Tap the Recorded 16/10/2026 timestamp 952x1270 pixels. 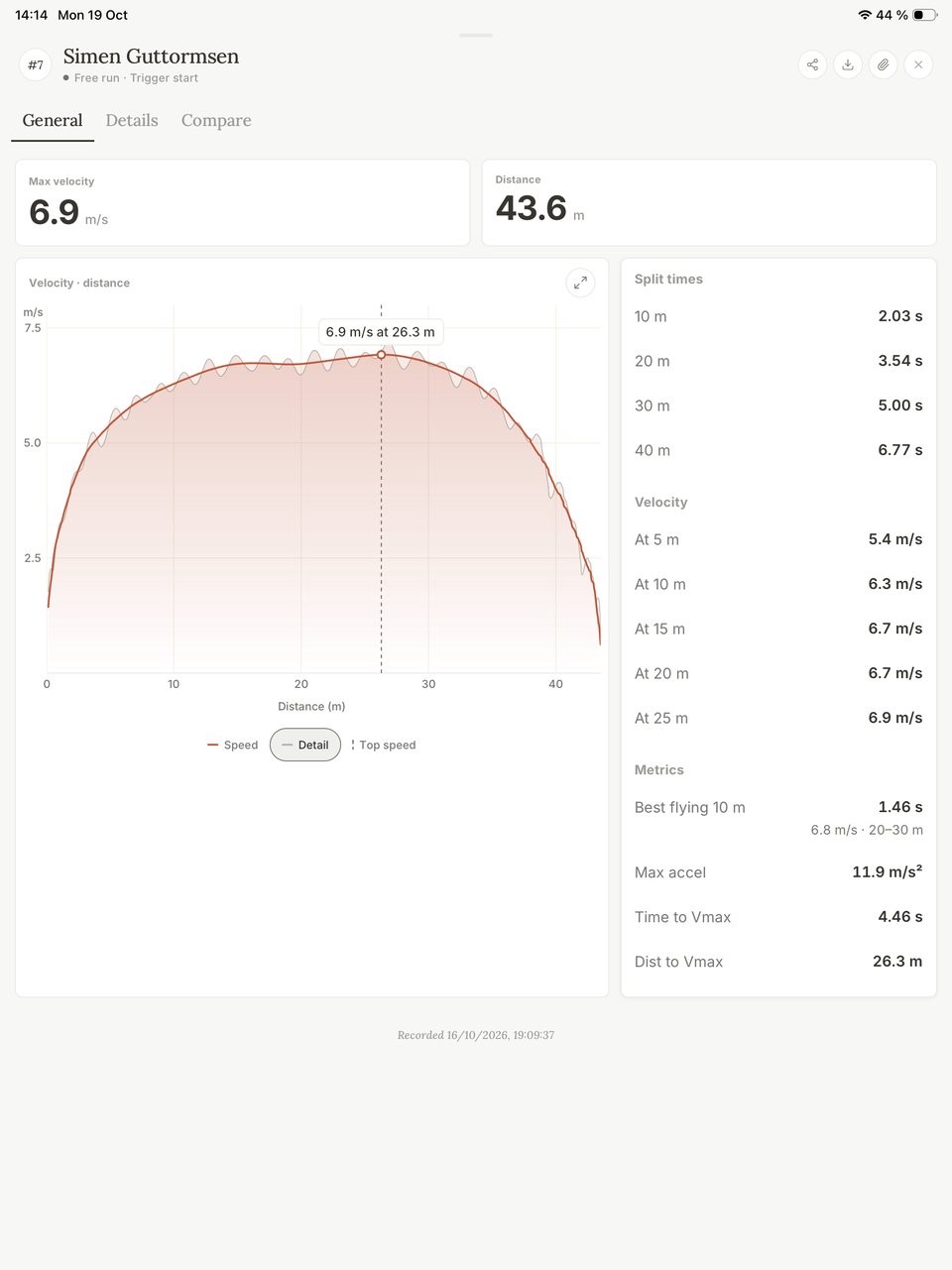(x=476, y=1035)
